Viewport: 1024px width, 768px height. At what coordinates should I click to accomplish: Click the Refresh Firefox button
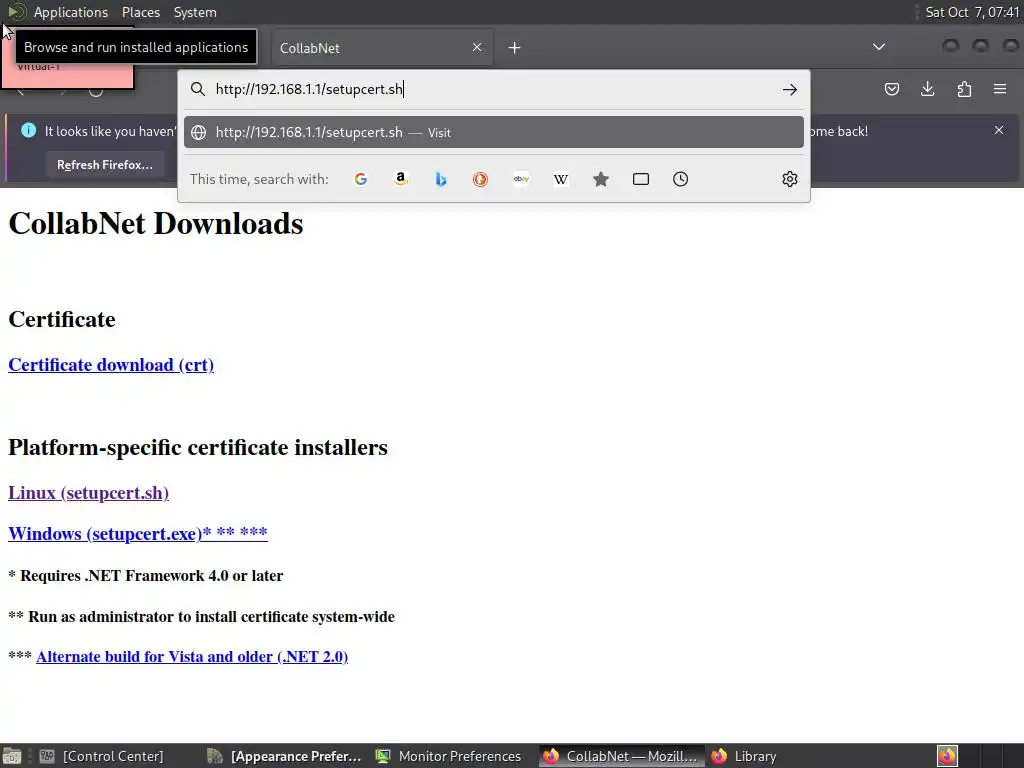tap(104, 165)
